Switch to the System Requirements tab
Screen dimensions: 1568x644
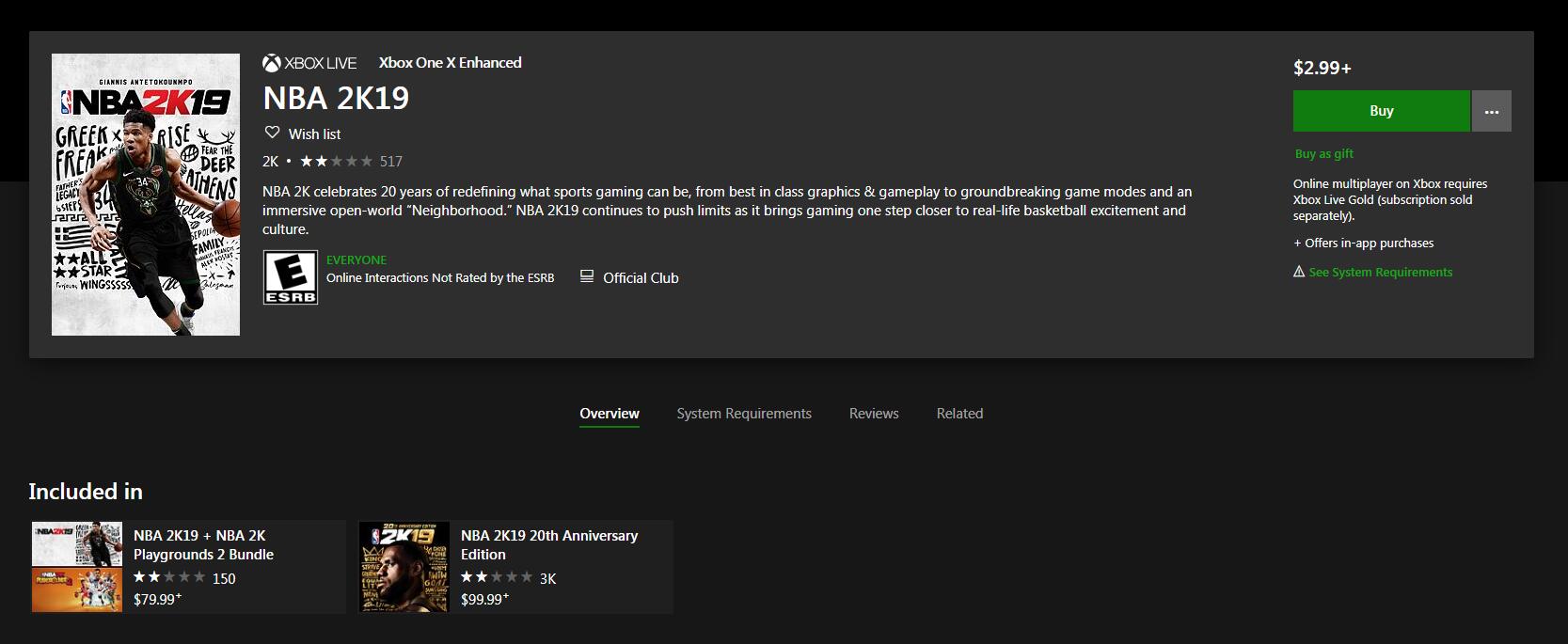(743, 414)
